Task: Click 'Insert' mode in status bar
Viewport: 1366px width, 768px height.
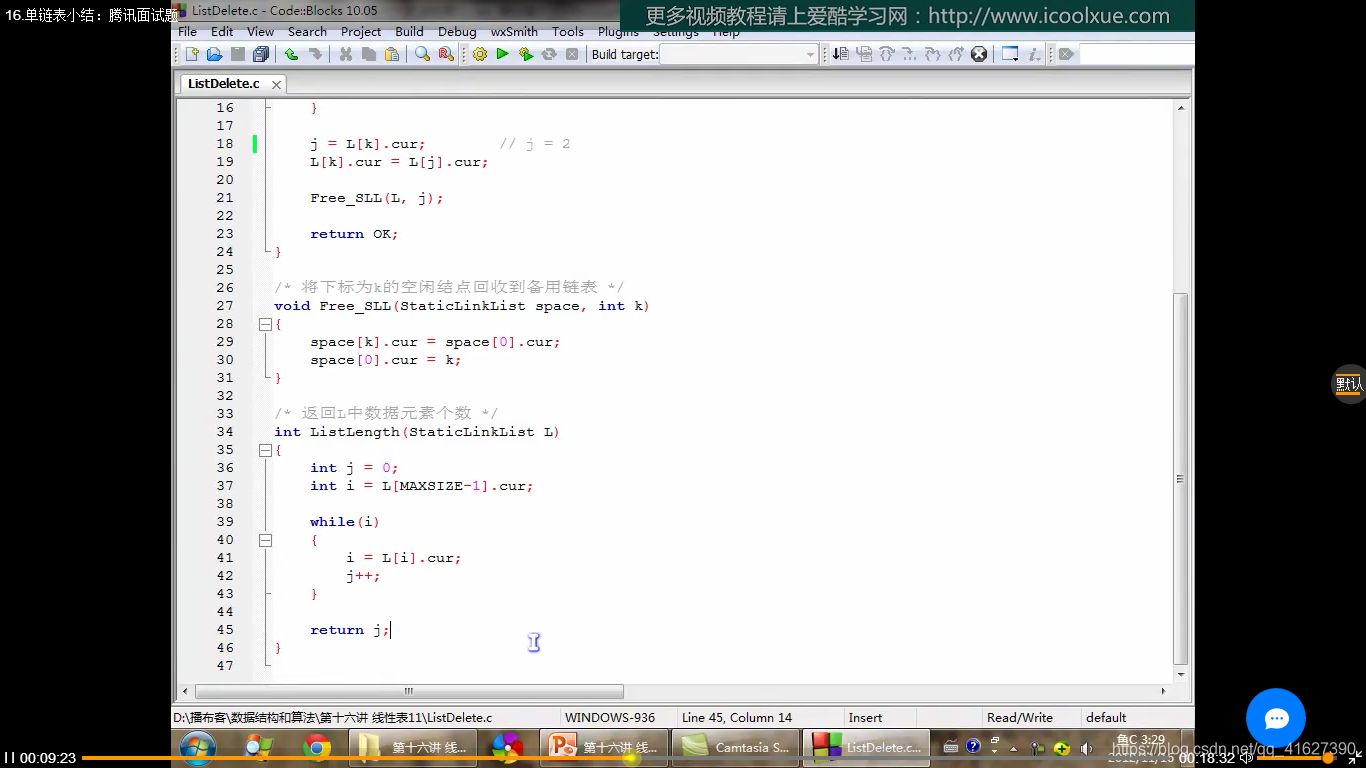Action: pyautogui.click(x=865, y=718)
